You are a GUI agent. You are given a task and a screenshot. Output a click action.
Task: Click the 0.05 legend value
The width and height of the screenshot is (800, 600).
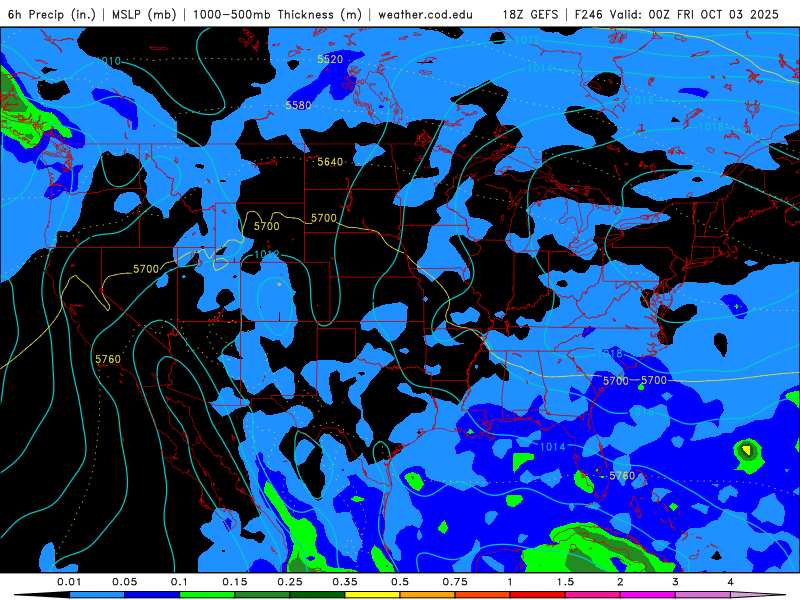pyautogui.click(x=124, y=582)
